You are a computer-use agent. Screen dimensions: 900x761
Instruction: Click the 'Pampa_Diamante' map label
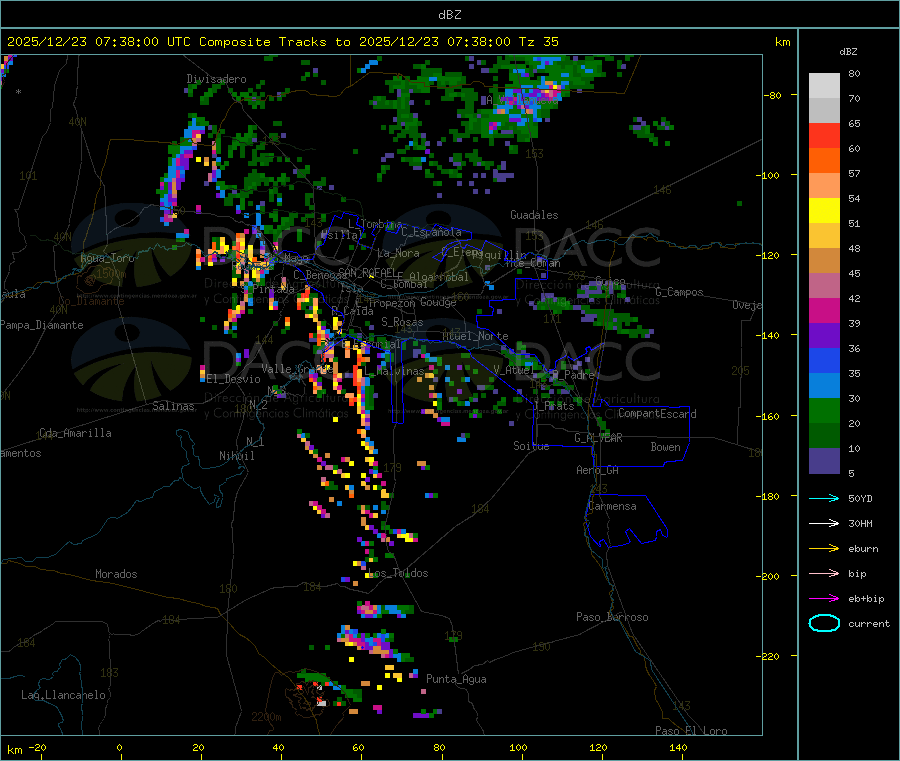tap(42, 325)
